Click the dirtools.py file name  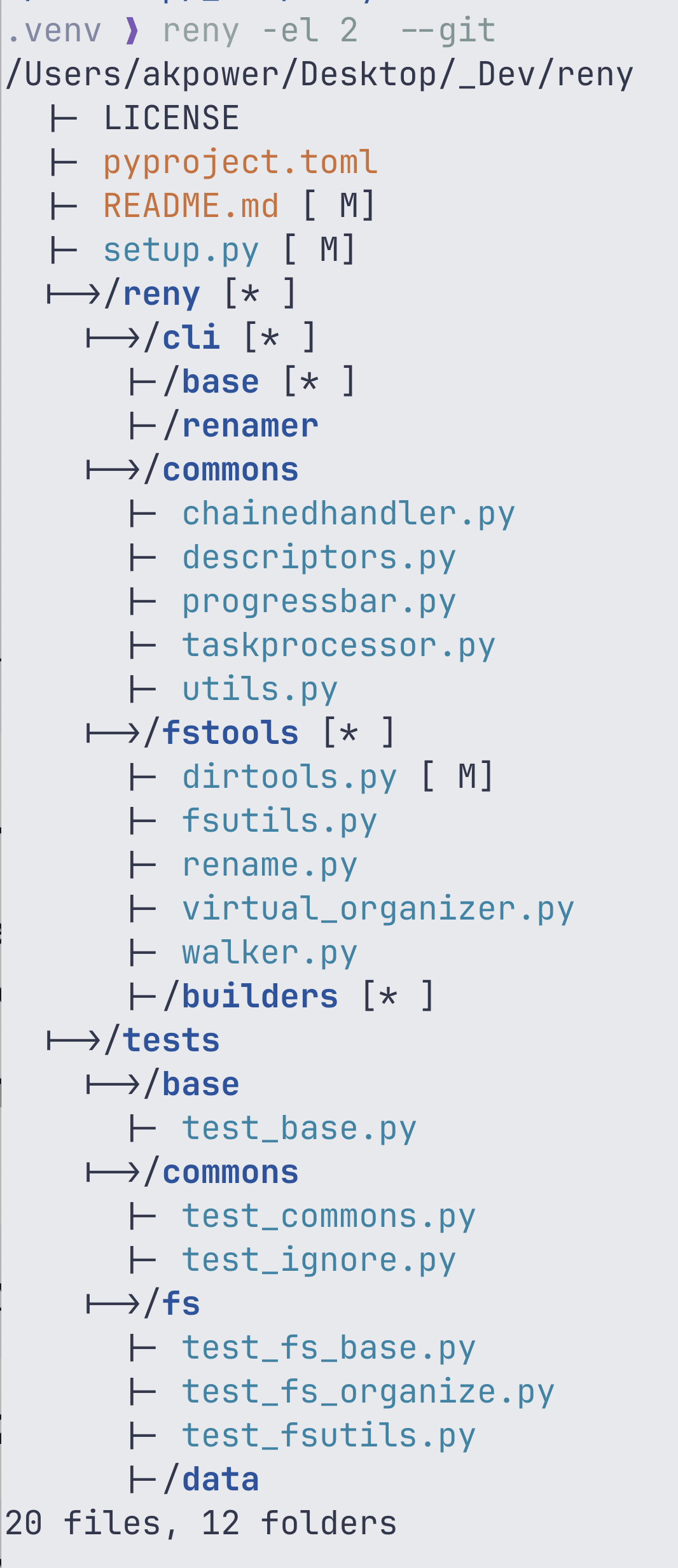pyautogui.click(x=289, y=778)
